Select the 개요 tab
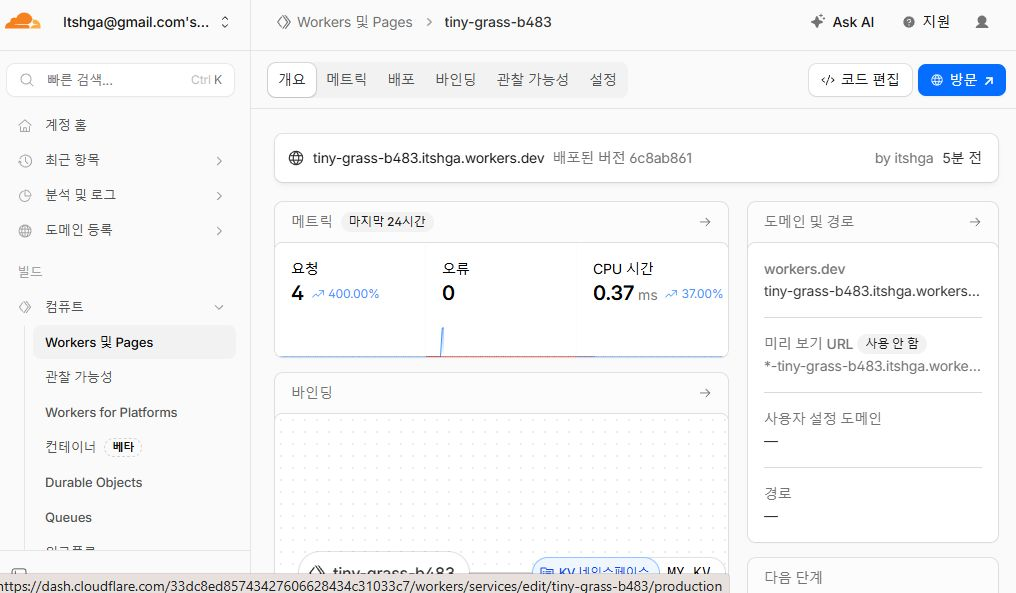Viewport: 1016px width, 593px height. click(x=292, y=80)
